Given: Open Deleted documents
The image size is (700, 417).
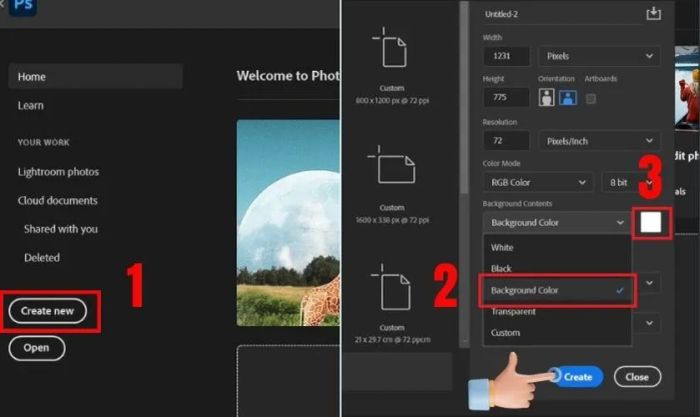Looking at the screenshot, I should 42,258.
